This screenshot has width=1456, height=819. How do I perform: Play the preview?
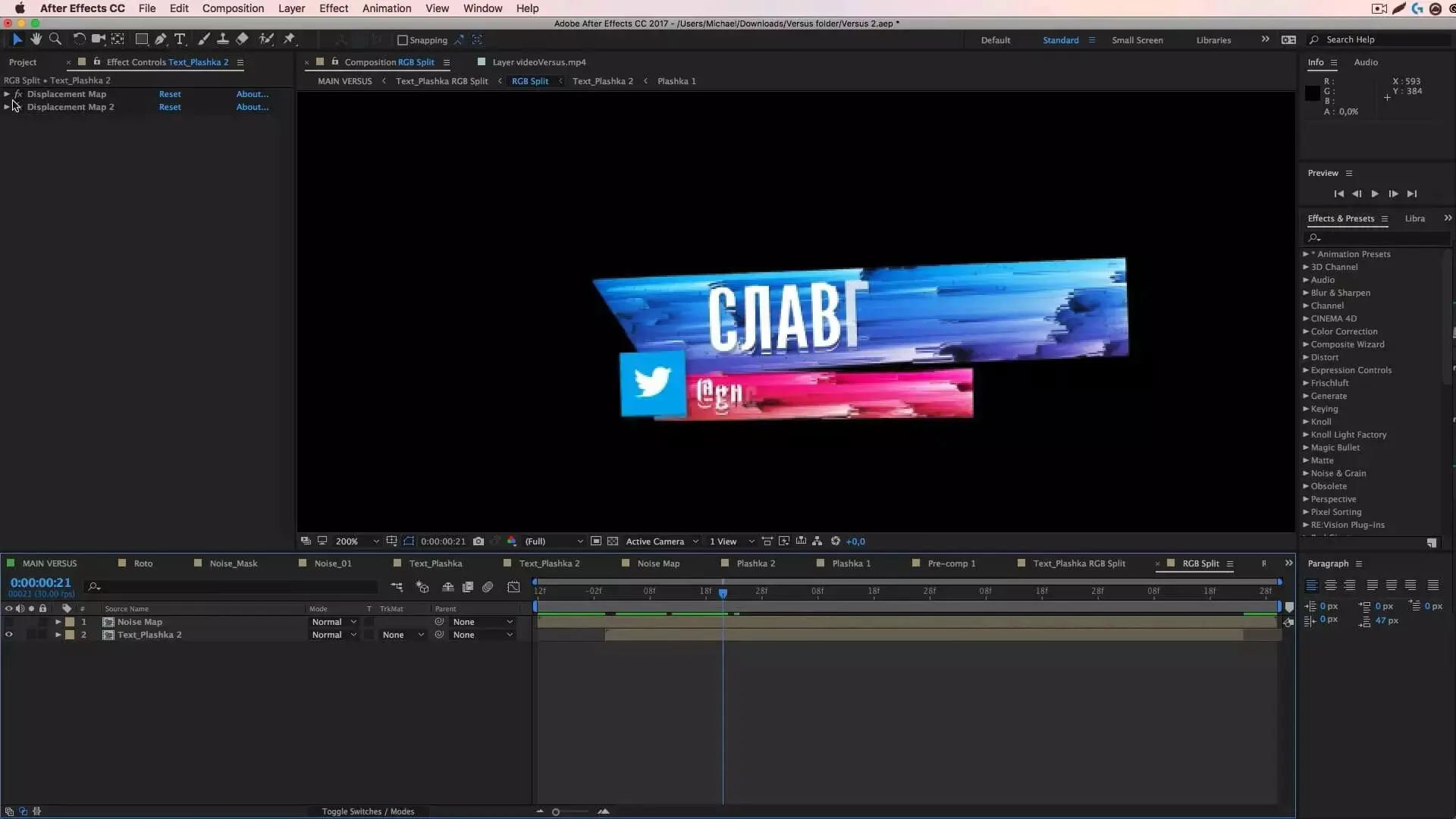tap(1375, 194)
